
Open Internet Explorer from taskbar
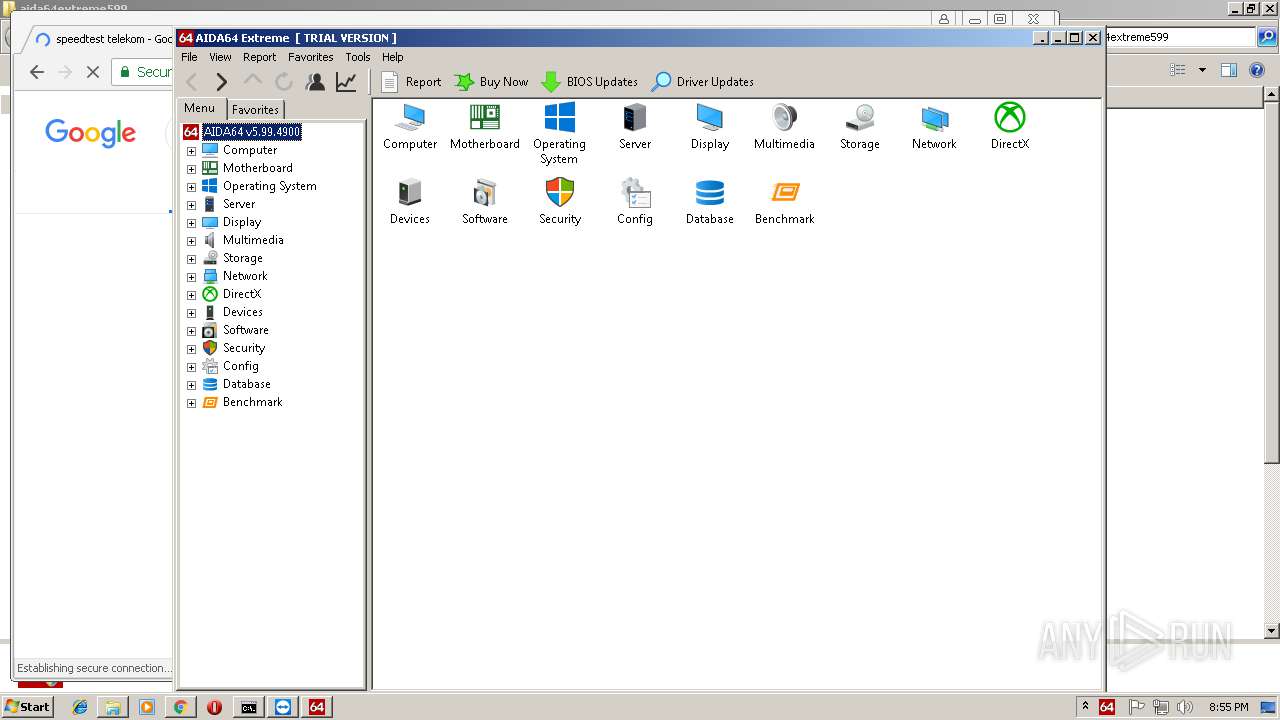point(80,707)
